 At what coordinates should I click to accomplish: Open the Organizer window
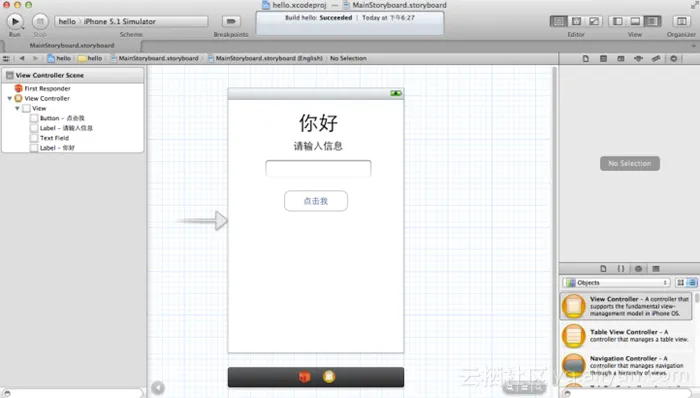681,21
